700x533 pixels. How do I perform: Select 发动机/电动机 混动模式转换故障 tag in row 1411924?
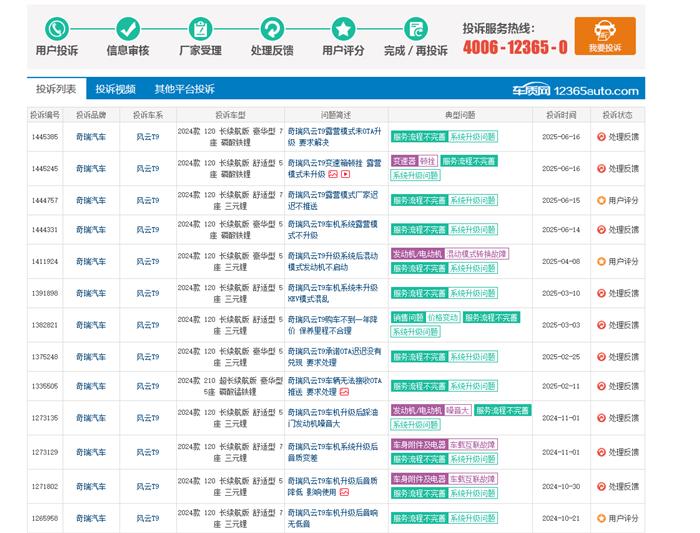(450, 254)
